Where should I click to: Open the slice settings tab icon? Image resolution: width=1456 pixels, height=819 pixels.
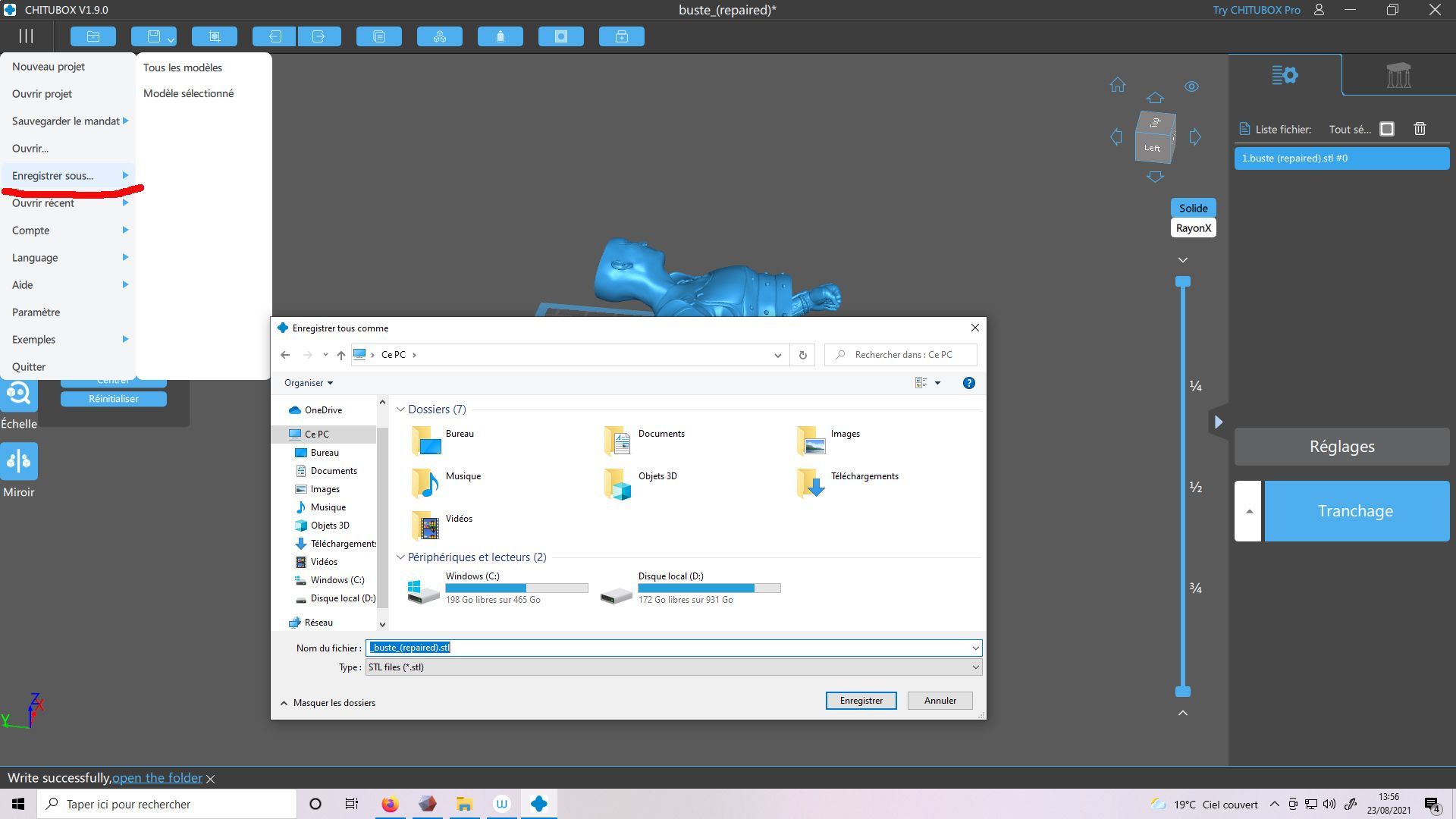1285,75
